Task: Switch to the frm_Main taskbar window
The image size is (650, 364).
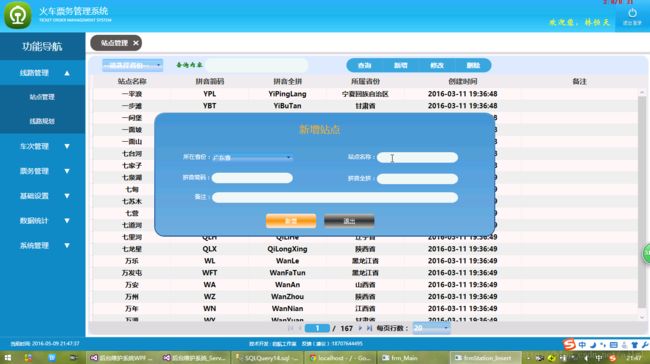Action: point(413,357)
